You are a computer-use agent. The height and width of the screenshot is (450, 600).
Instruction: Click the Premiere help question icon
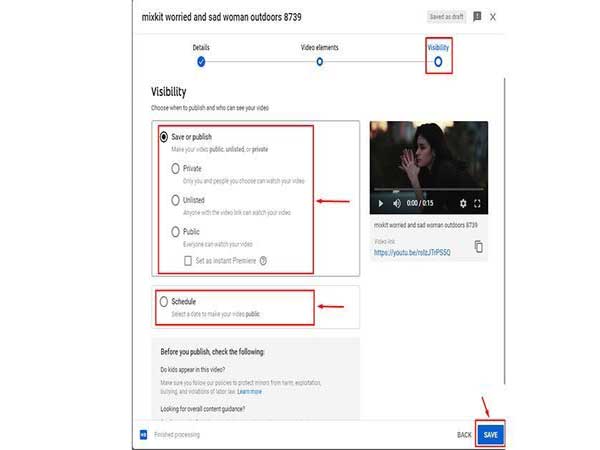pos(263,261)
